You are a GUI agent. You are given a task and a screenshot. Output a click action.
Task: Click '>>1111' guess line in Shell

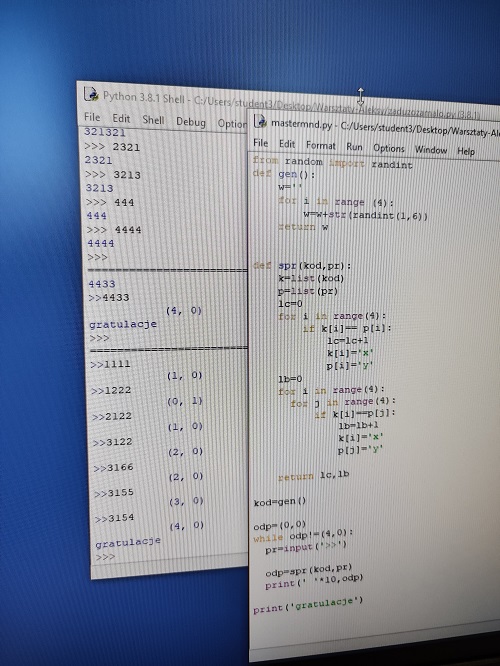point(110,364)
